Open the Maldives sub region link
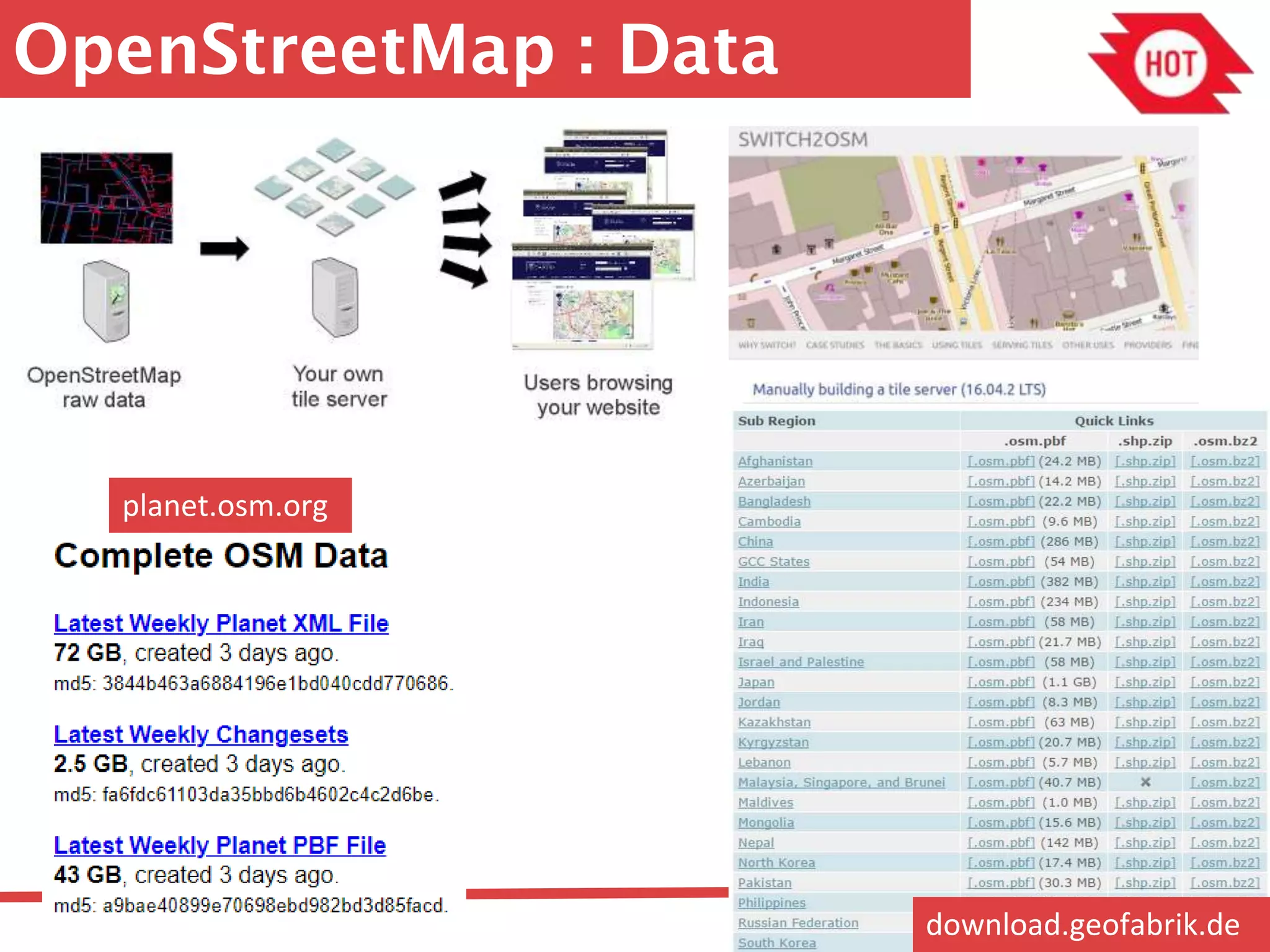 tap(765, 802)
